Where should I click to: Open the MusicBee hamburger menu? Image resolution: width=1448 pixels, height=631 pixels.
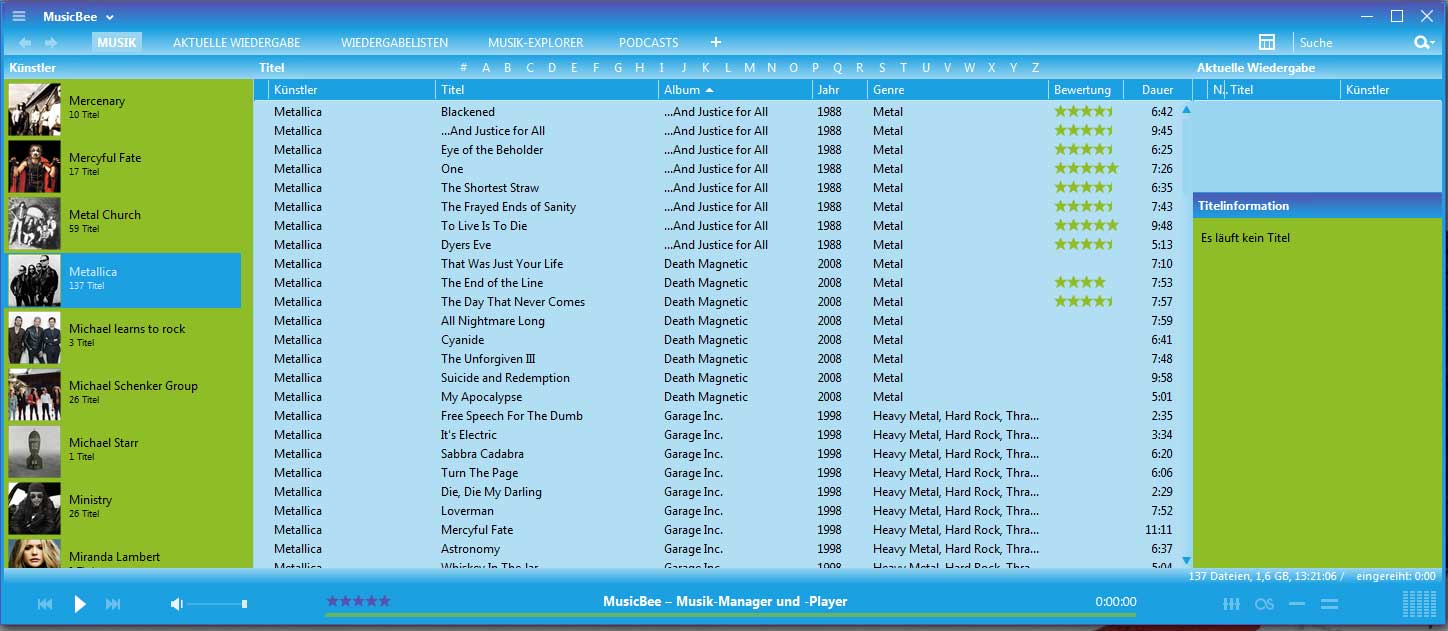coord(19,16)
